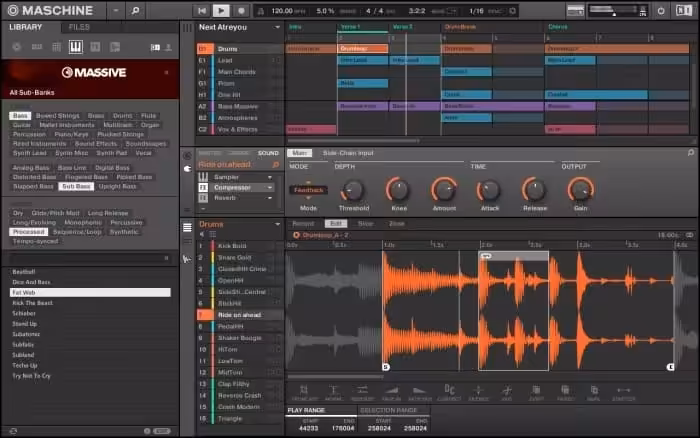Open the Drums group dropdown in pattern editor

click(277, 224)
